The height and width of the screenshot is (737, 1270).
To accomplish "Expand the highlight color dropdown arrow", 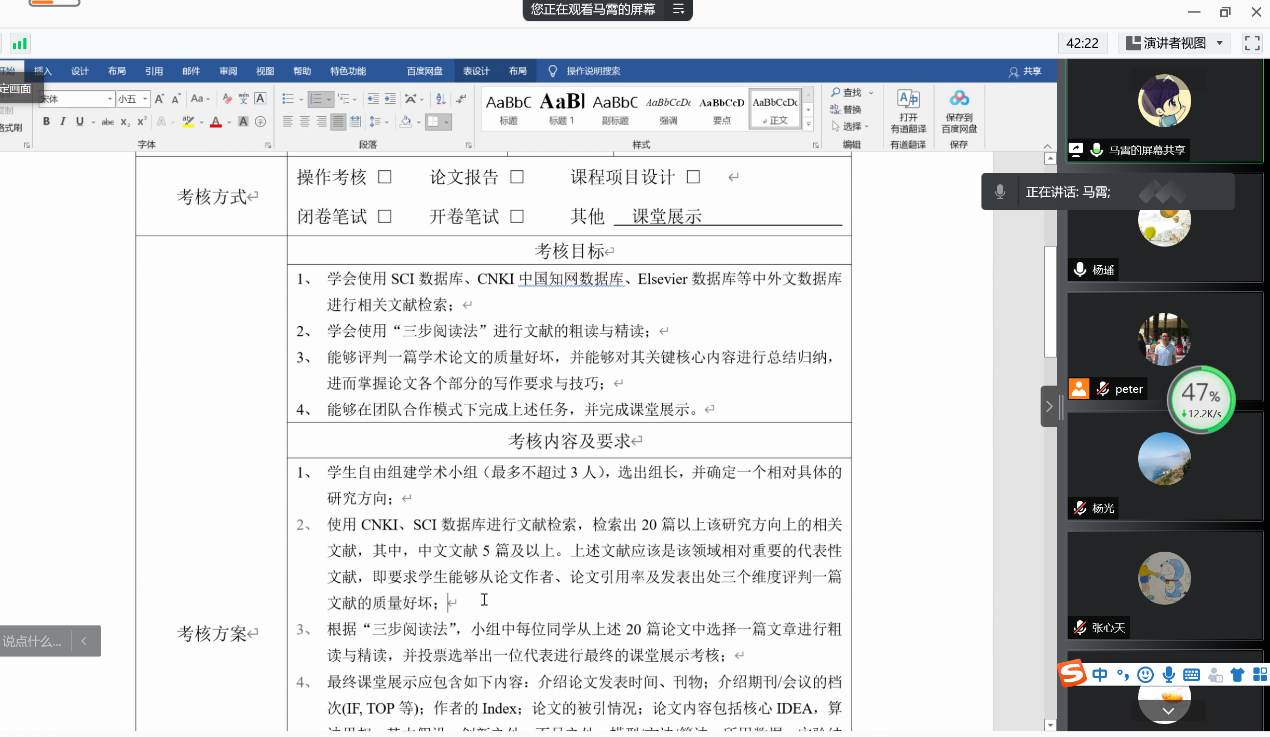I will [201, 122].
